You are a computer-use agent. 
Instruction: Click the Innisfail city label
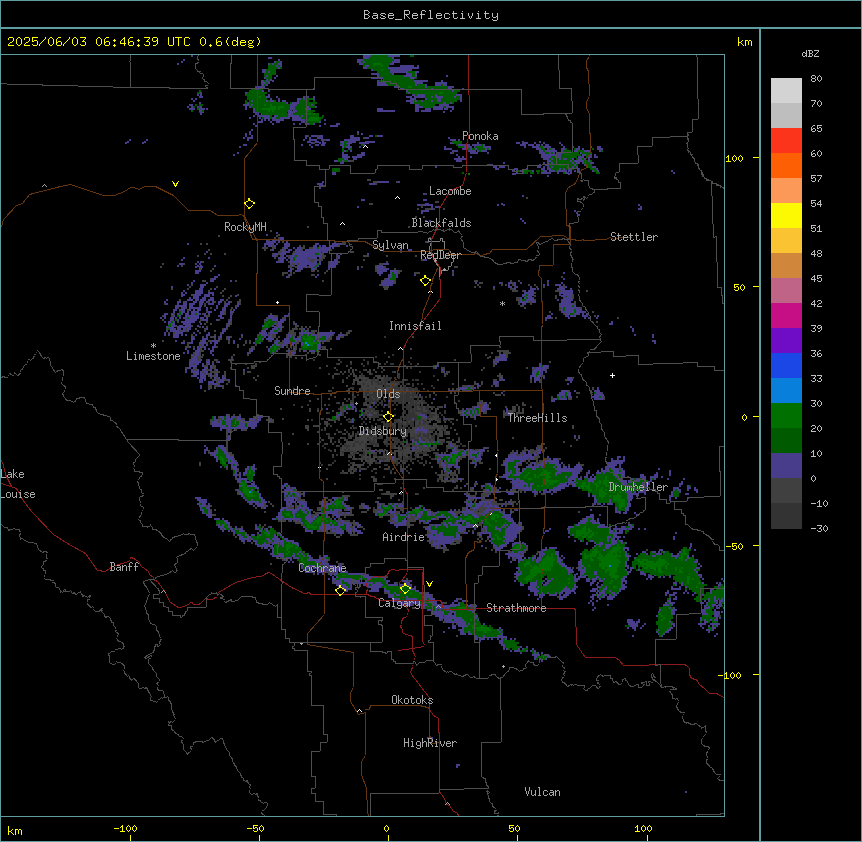[415, 326]
